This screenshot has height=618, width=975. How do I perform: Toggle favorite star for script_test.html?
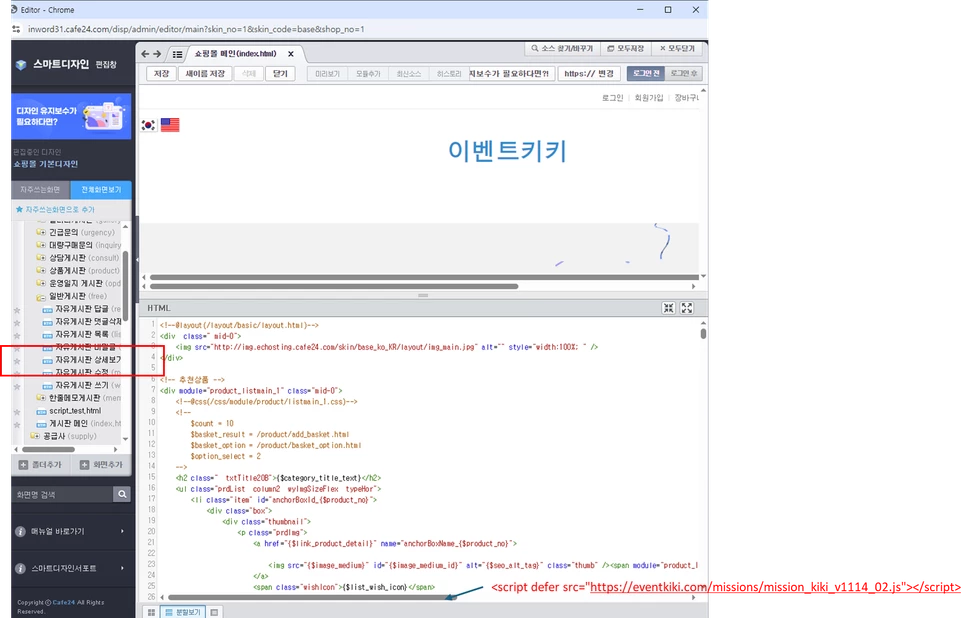click(x=17, y=412)
